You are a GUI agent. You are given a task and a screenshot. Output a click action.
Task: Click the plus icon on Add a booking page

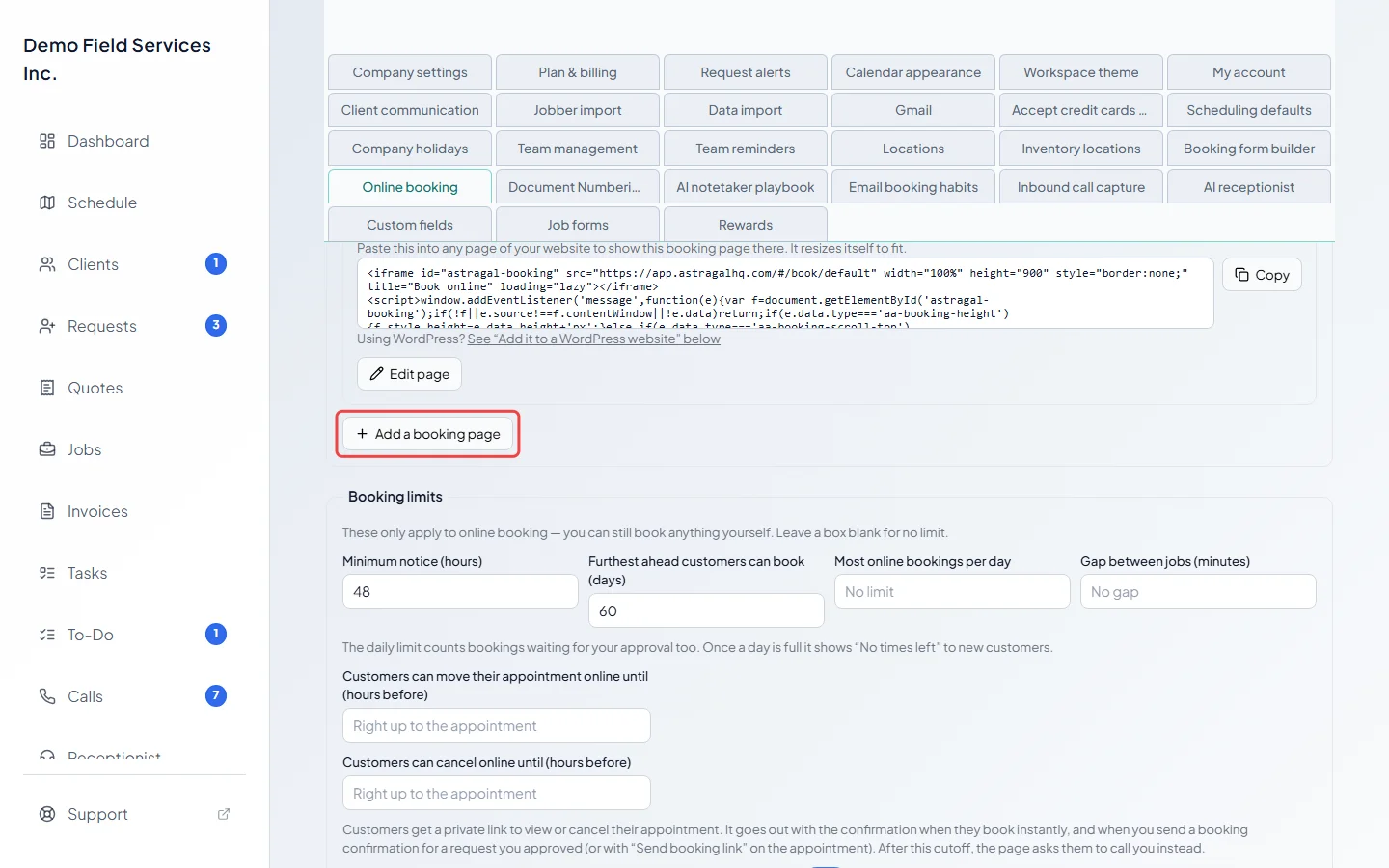[363, 434]
